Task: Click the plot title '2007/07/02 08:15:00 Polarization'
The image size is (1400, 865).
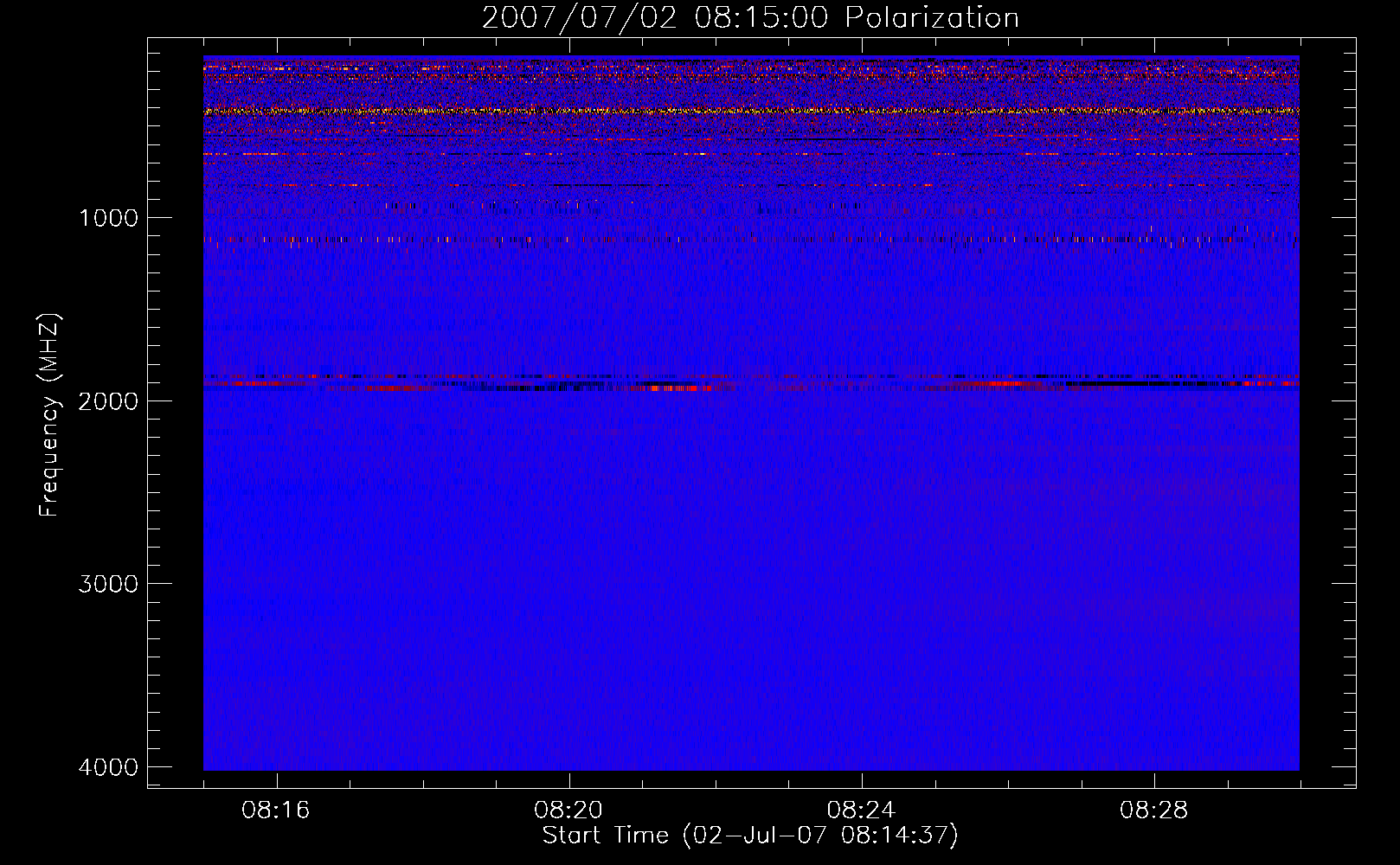Action: 750,17
